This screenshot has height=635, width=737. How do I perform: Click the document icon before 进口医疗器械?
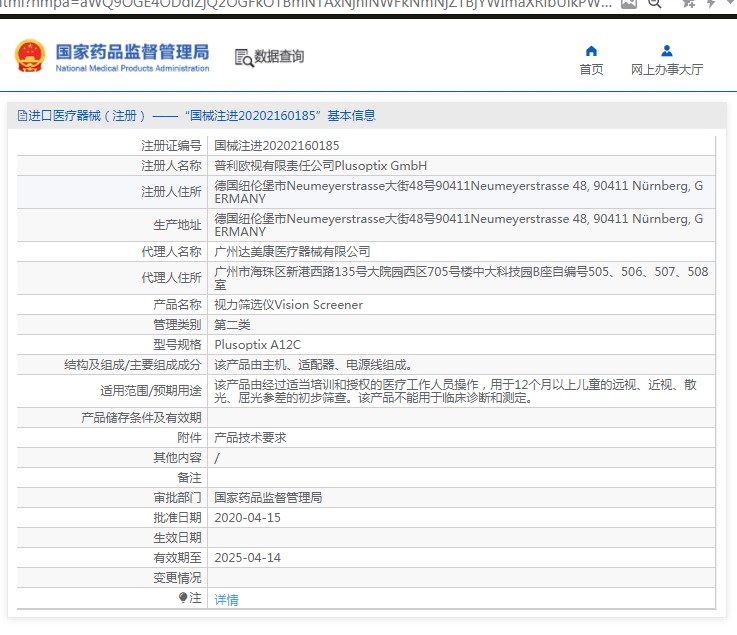click(22, 116)
